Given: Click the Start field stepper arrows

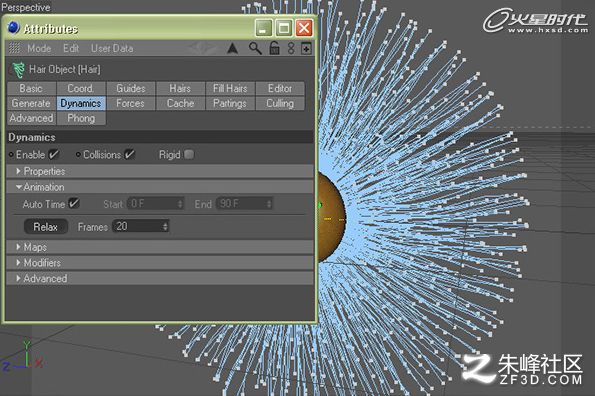Looking at the screenshot, I should (181, 204).
